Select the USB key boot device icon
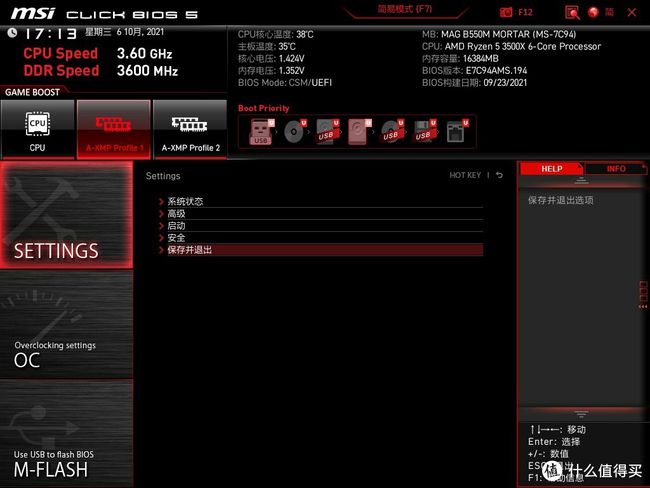Screen dimensions: 650x488 [261, 131]
